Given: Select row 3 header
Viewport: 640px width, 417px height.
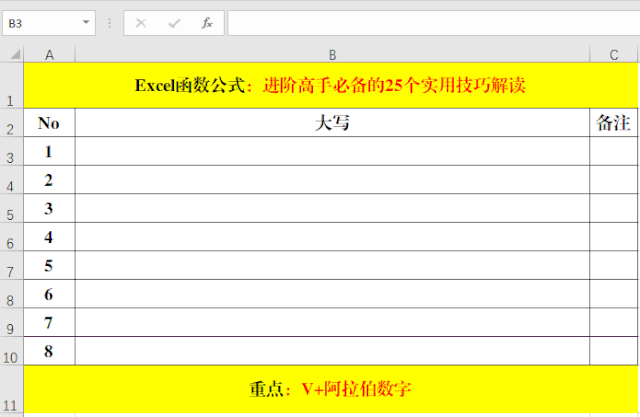Looking at the screenshot, I should point(11,151).
